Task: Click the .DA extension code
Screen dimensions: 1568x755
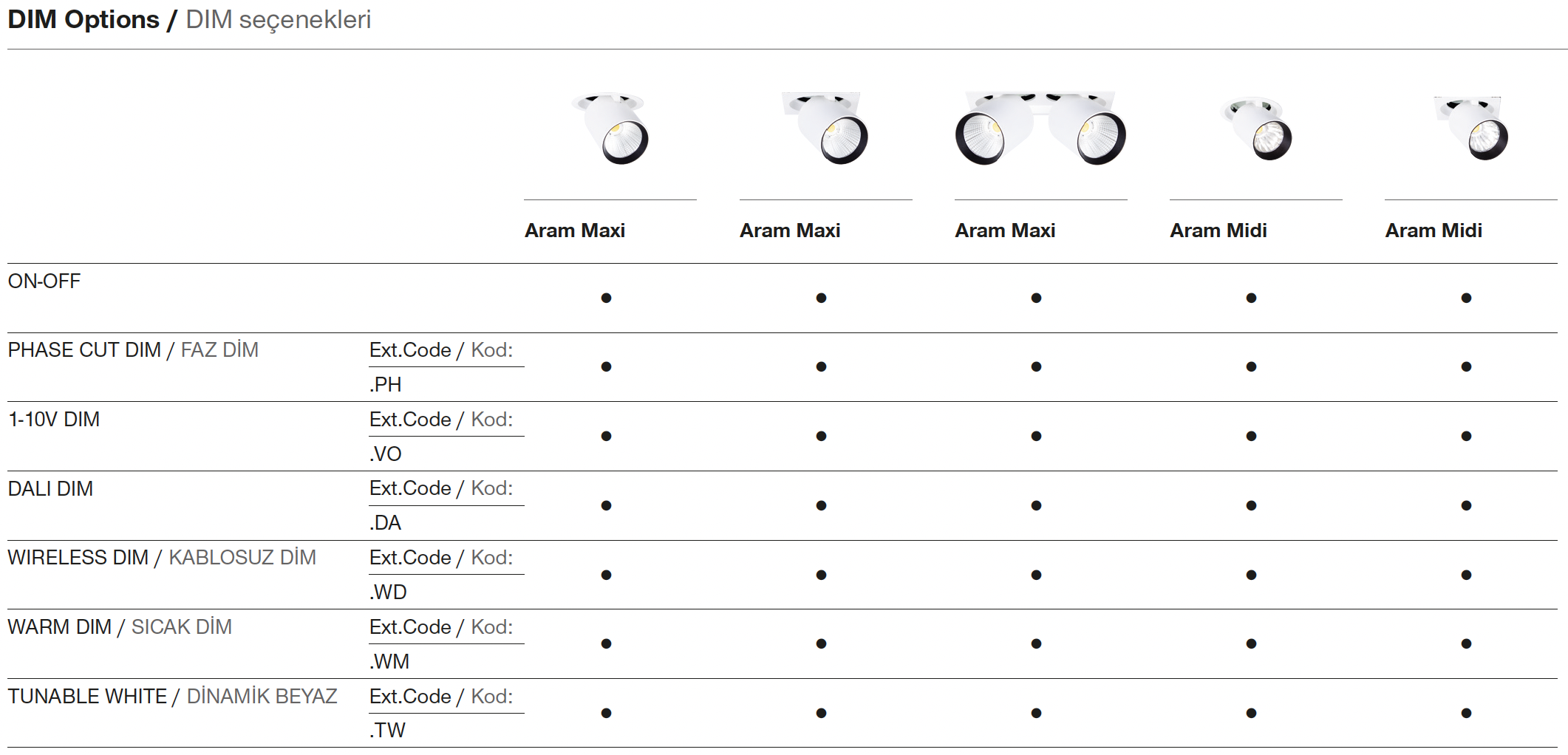Action: click(x=385, y=523)
